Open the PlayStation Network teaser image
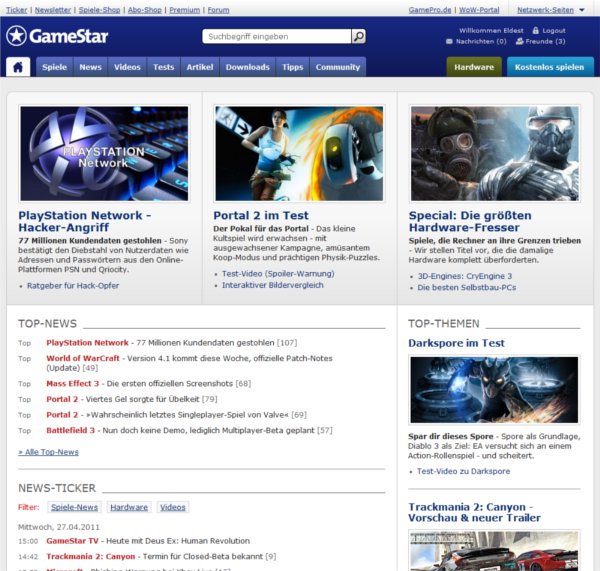This screenshot has height=571, width=600. pyautogui.click(x=104, y=153)
